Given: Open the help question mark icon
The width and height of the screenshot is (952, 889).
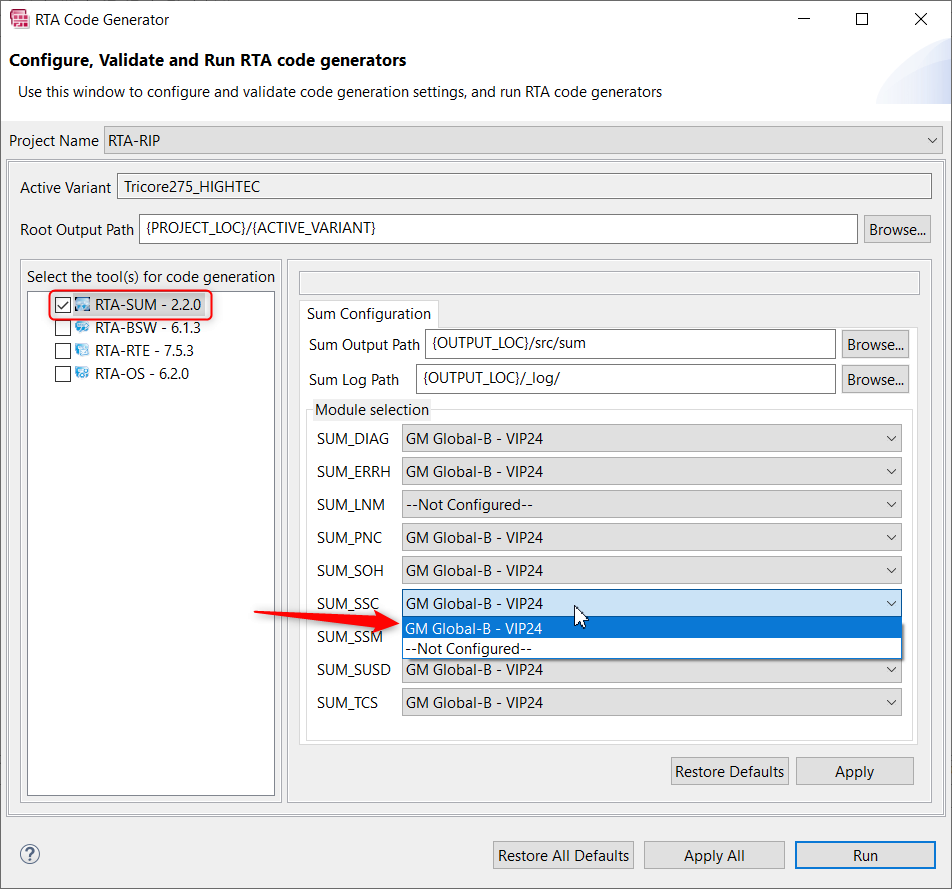Looking at the screenshot, I should pos(30,854).
